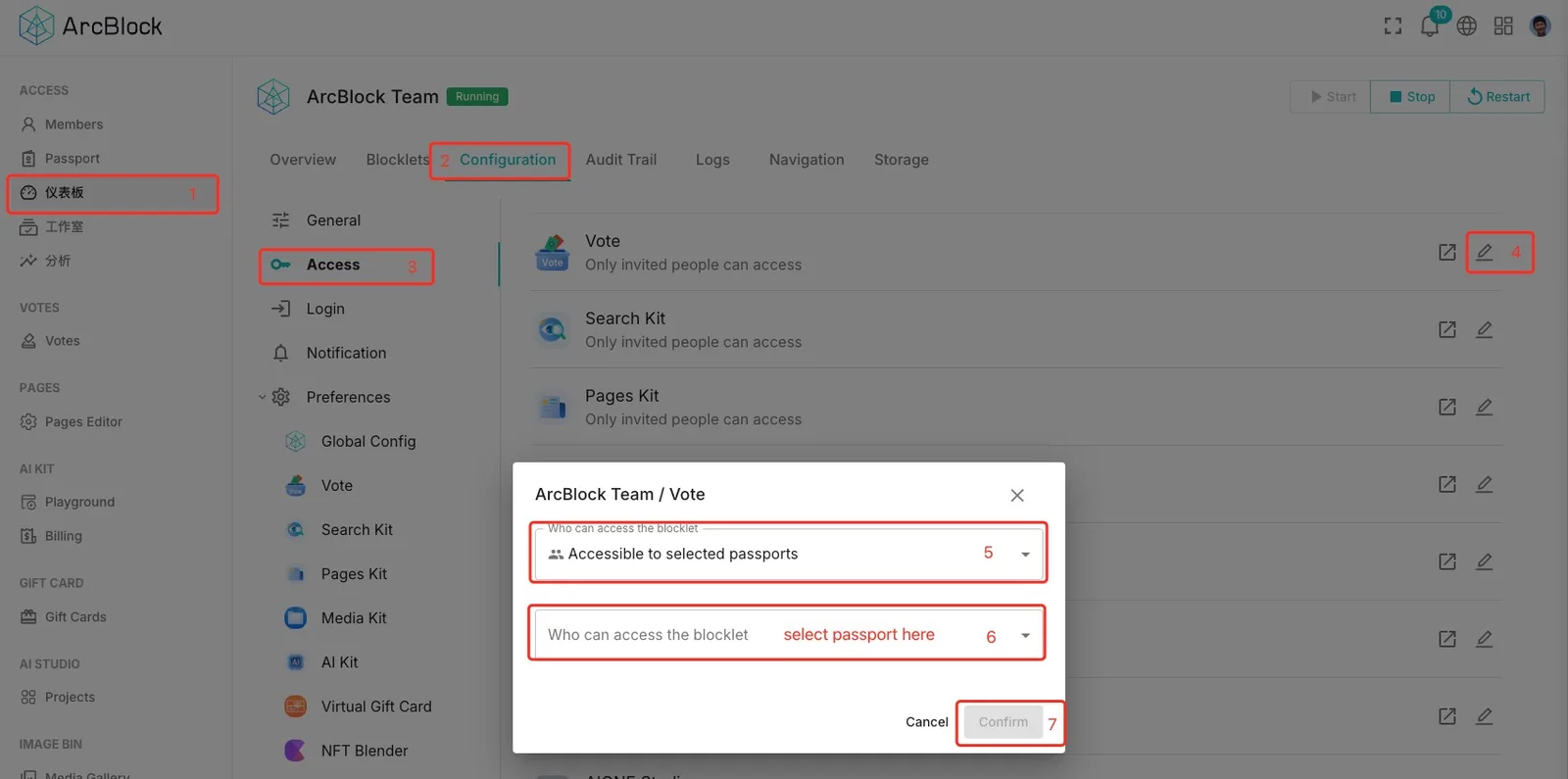Open the user avatar menu

pos(1541,26)
